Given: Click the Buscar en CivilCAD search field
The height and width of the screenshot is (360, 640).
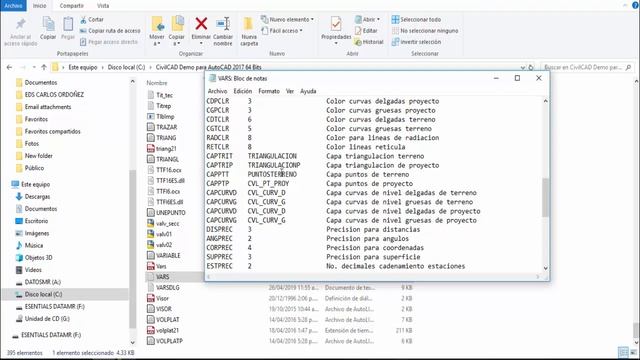Looking at the screenshot, I should (x=587, y=67).
